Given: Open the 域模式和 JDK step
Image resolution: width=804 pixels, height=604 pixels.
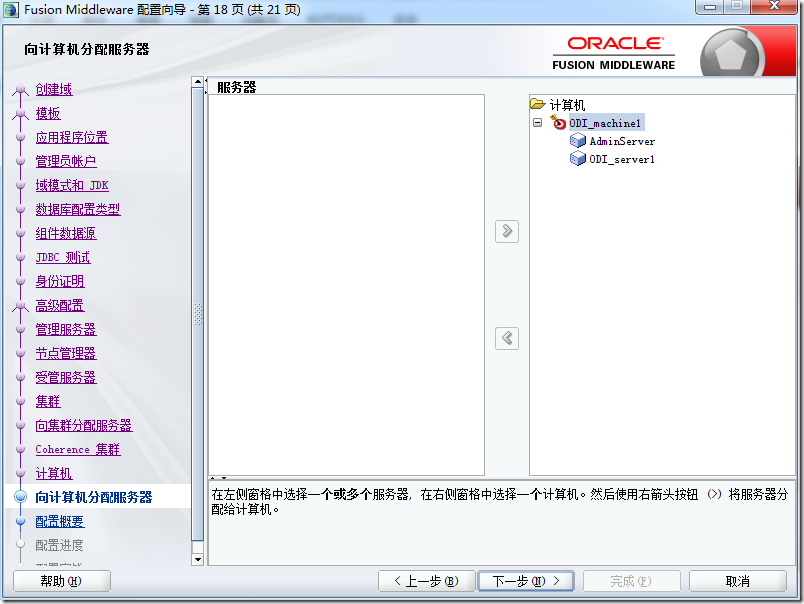Looking at the screenshot, I should tap(72, 185).
